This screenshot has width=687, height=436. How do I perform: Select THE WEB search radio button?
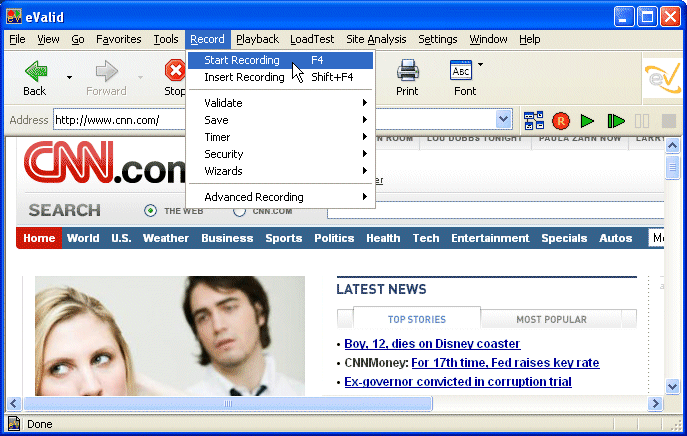coord(150,211)
